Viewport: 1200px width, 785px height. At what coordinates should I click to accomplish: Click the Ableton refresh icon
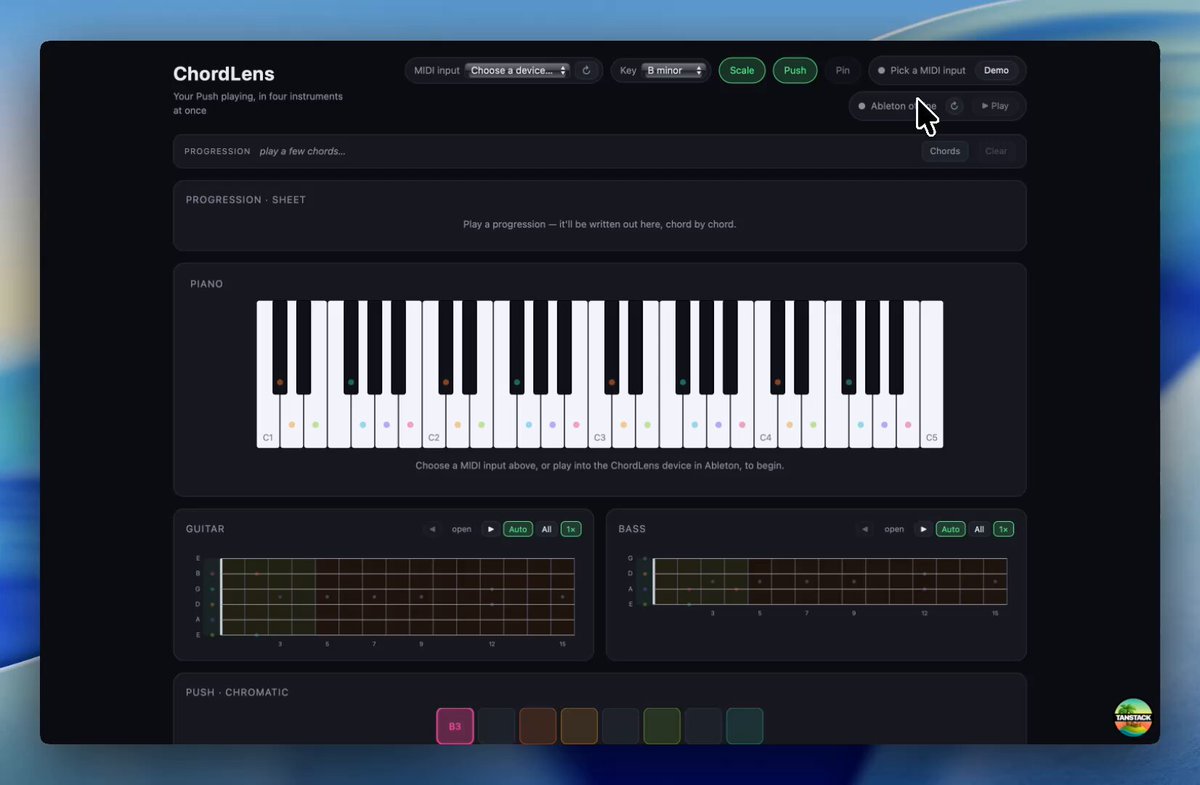pos(955,106)
